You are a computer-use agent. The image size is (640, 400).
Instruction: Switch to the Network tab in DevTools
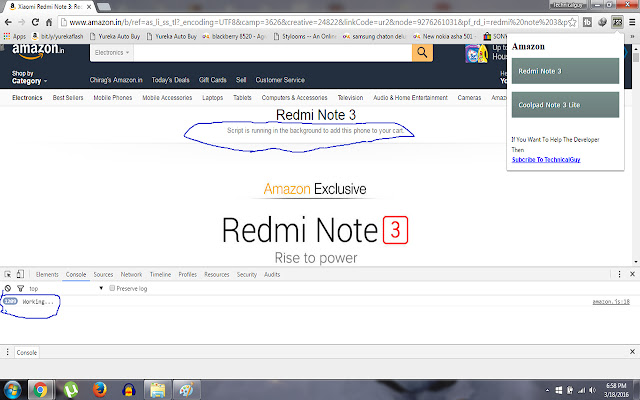pos(131,274)
